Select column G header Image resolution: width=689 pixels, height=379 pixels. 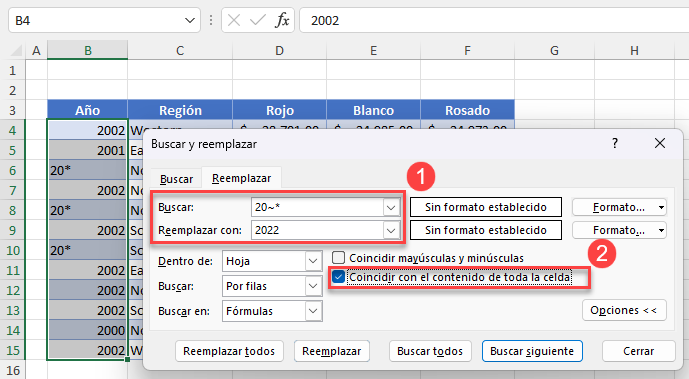[x=554, y=51]
